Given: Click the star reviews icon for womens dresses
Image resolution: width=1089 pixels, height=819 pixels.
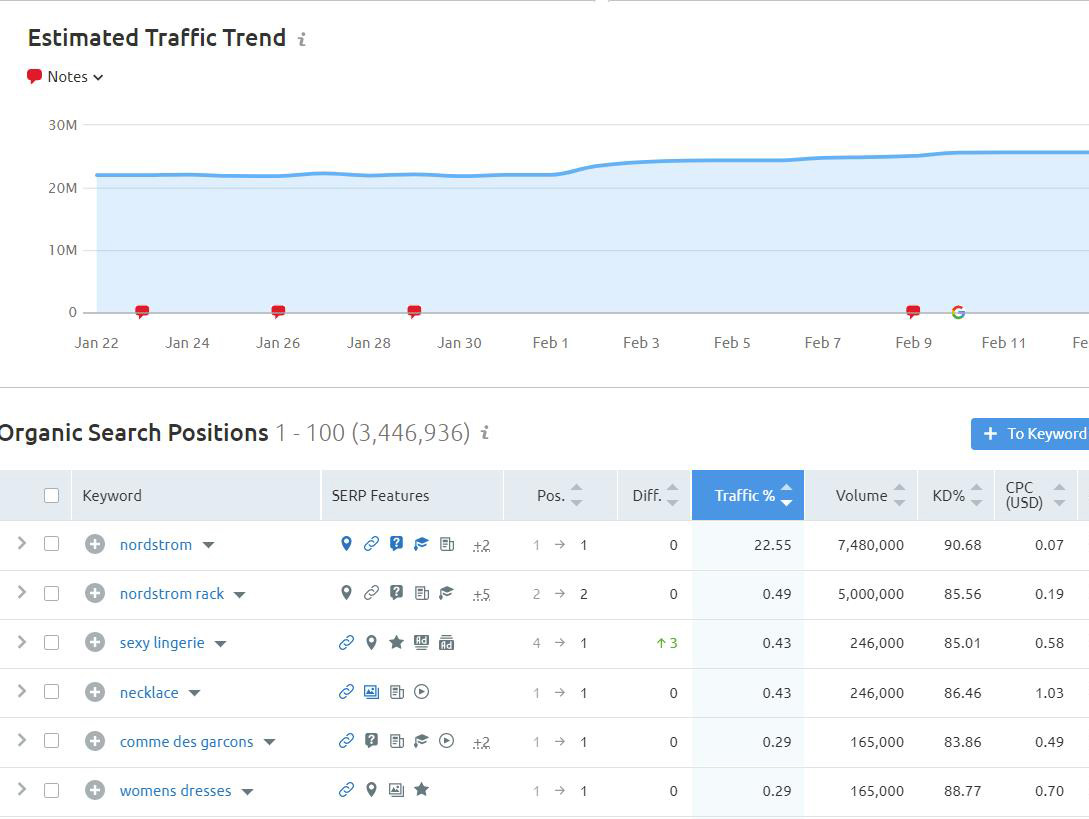Looking at the screenshot, I should pos(422,790).
